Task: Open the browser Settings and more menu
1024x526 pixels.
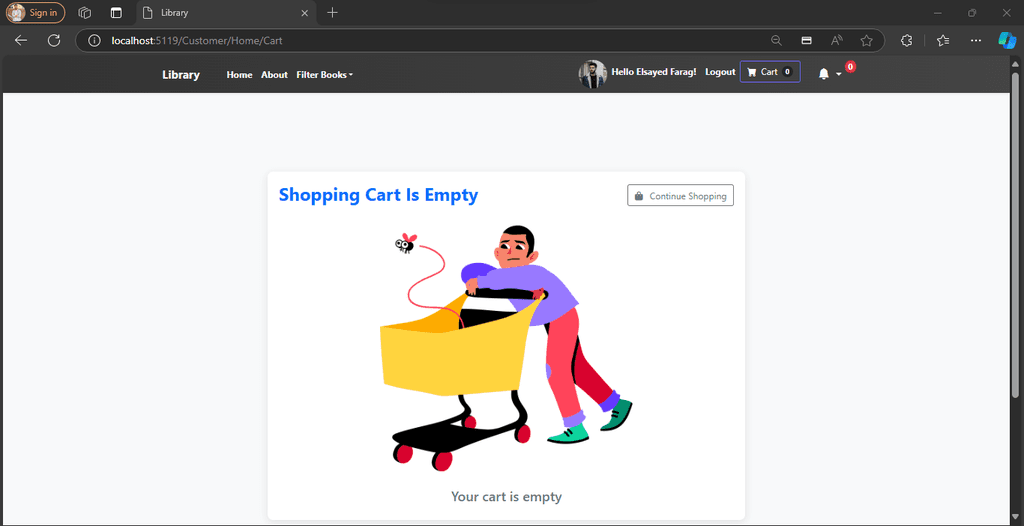Action: pos(976,41)
